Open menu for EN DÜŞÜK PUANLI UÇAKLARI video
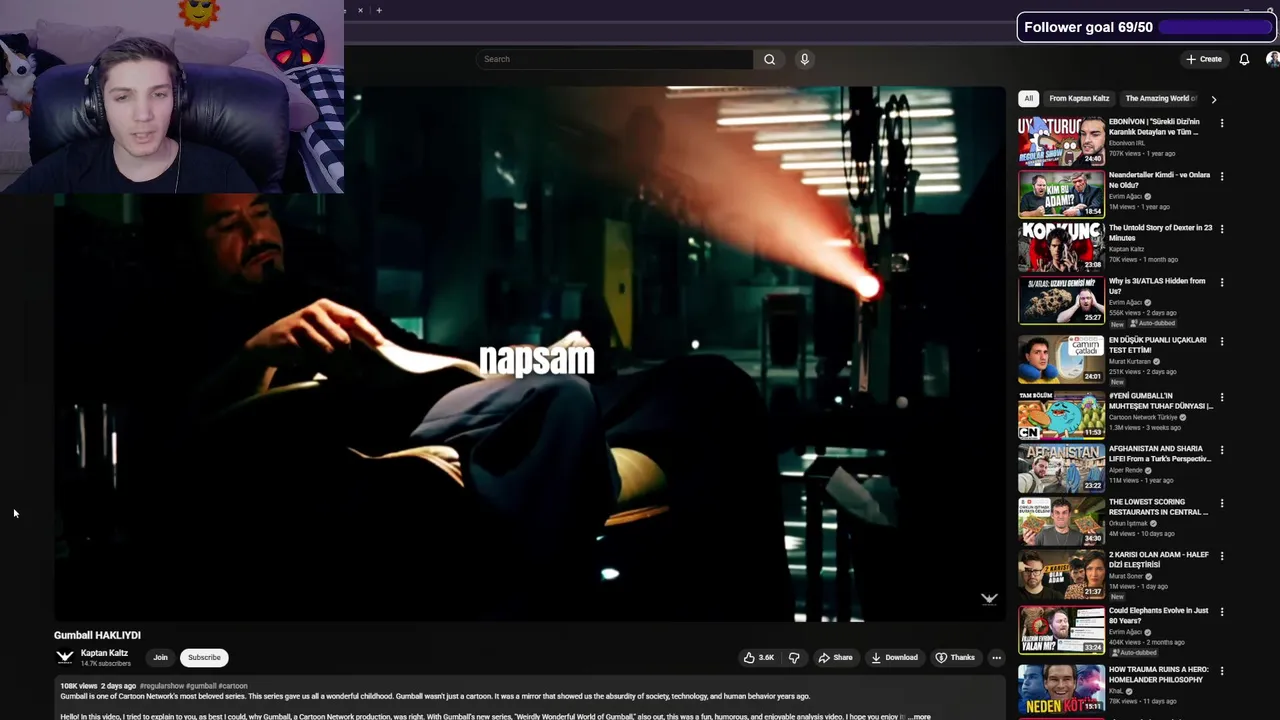Viewport: 1280px width, 720px height. (1221, 341)
